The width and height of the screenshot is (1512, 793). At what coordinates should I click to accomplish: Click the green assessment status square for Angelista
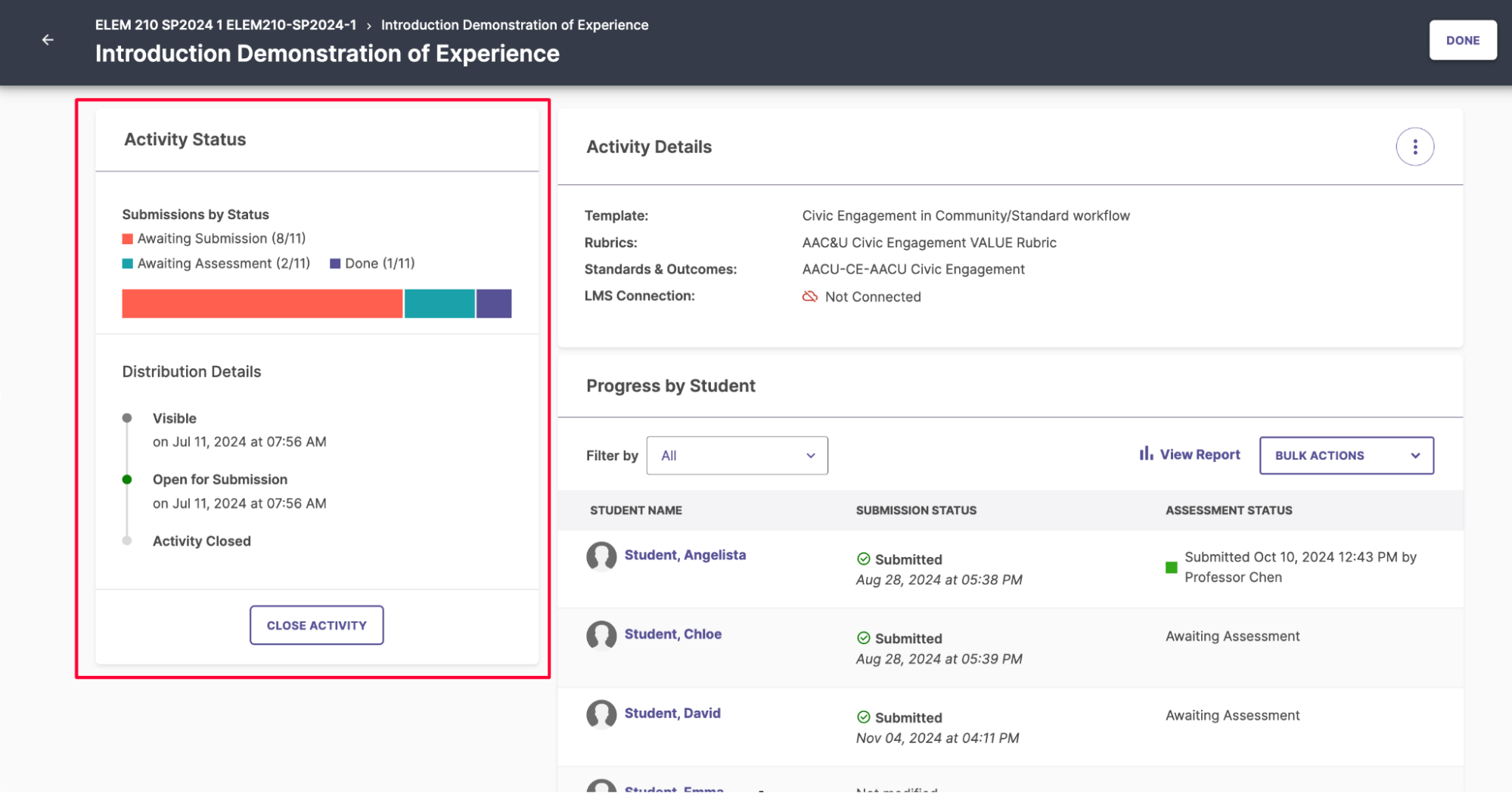click(1170, 566)
